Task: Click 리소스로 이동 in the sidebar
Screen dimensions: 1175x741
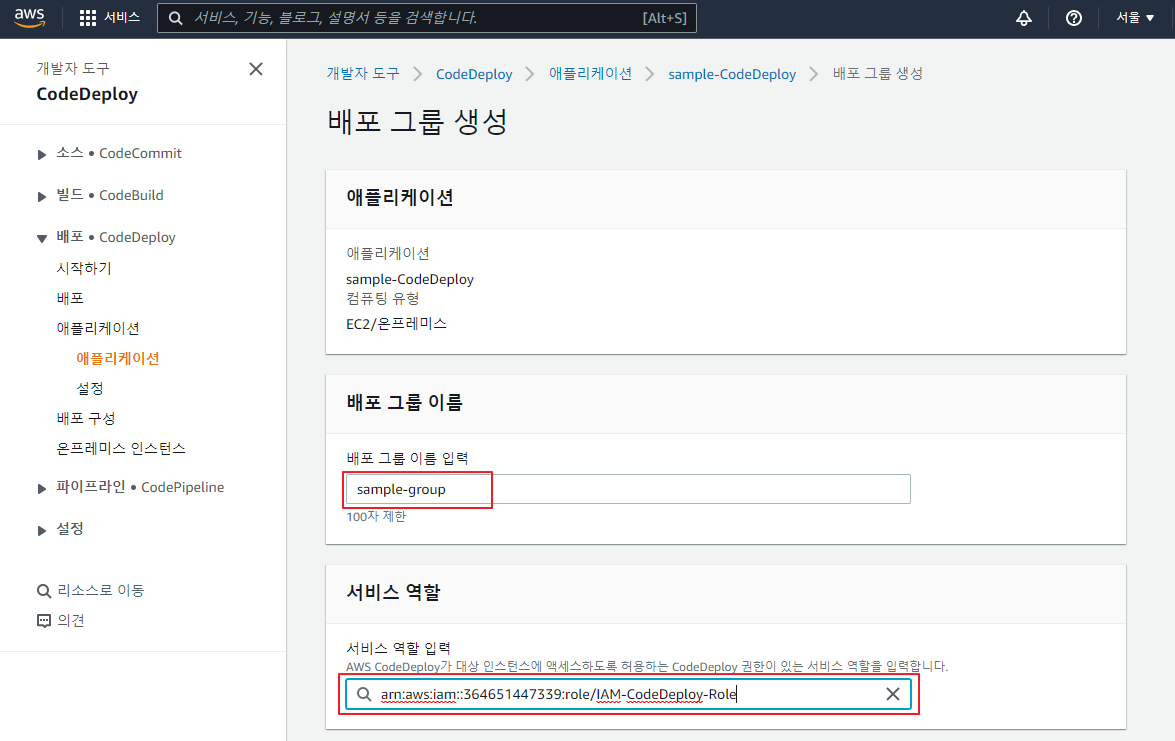Action: pyautogui.click(x=101, y=590)
